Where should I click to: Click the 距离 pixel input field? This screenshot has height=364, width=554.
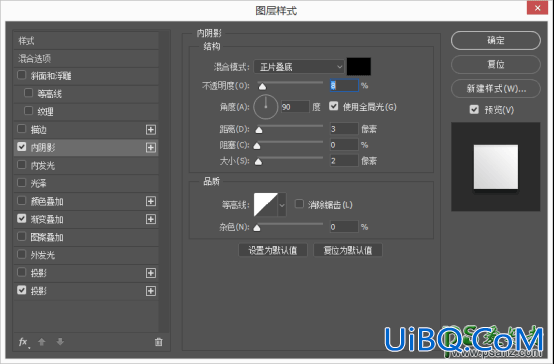click(344, 129)
